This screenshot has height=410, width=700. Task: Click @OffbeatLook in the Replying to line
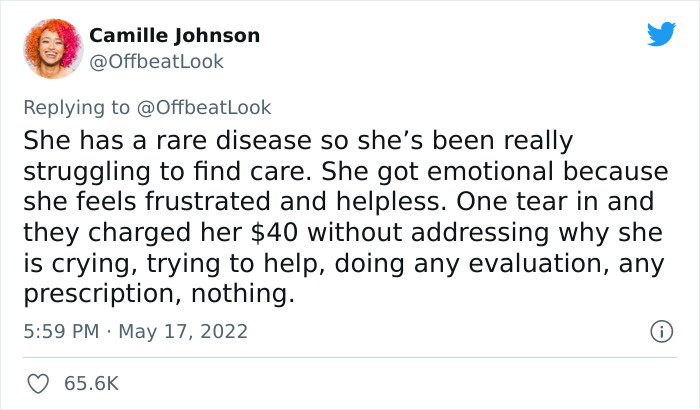coord(204,108)
